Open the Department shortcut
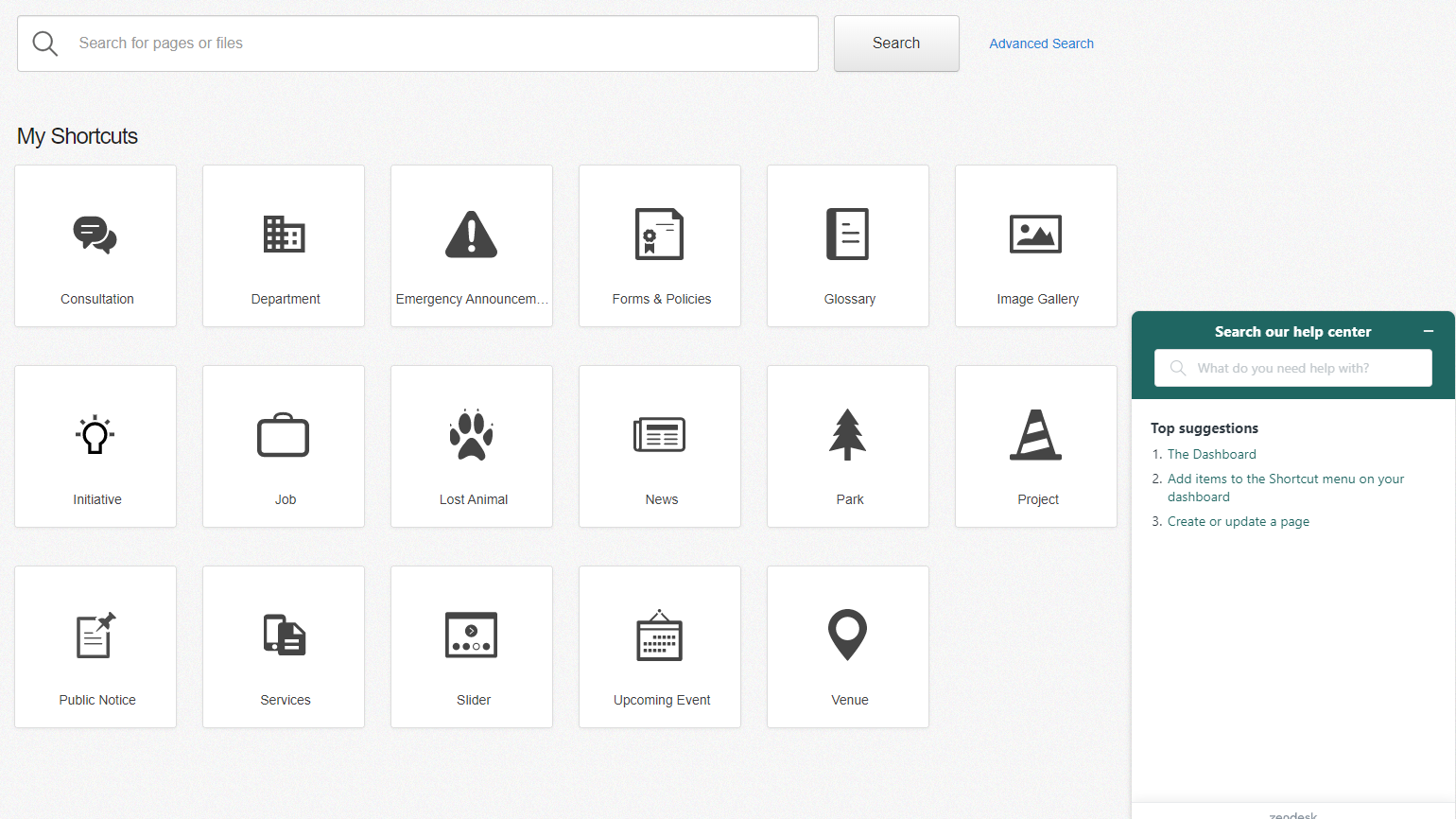Image resolution: width=1456 pixels, height=819 pixels. click(283, 246)
